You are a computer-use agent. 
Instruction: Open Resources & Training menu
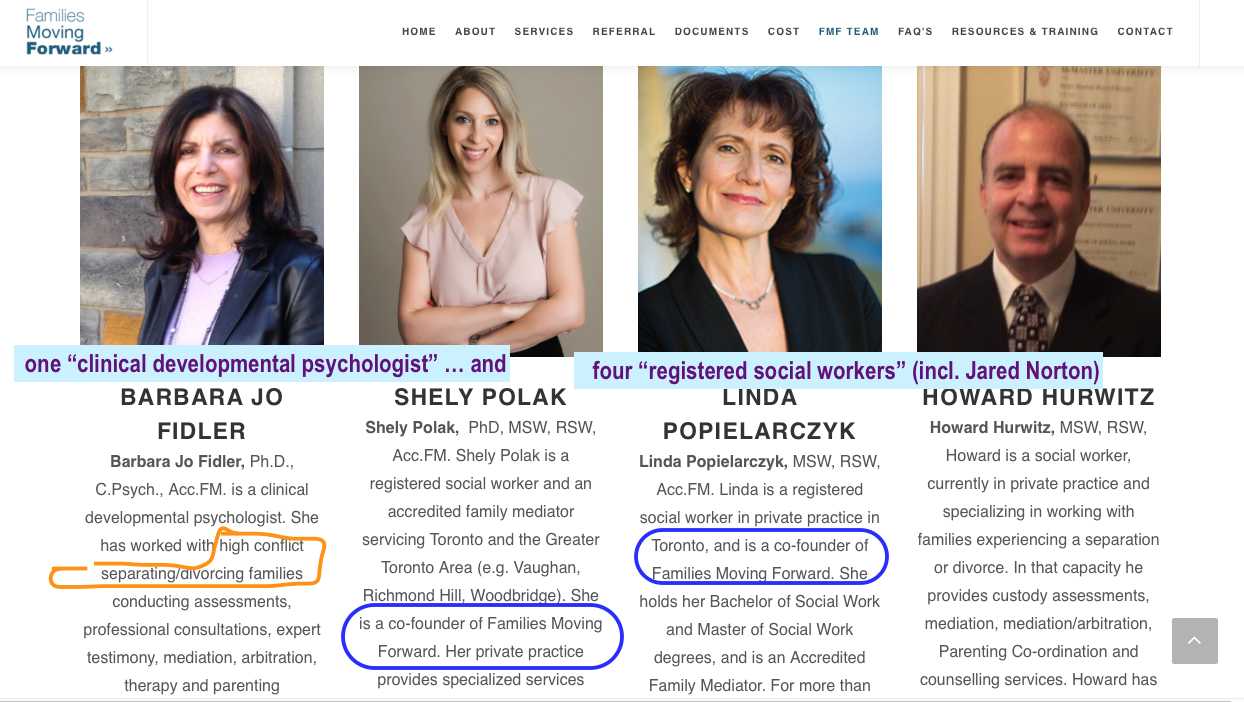[x=1025, y=32]
